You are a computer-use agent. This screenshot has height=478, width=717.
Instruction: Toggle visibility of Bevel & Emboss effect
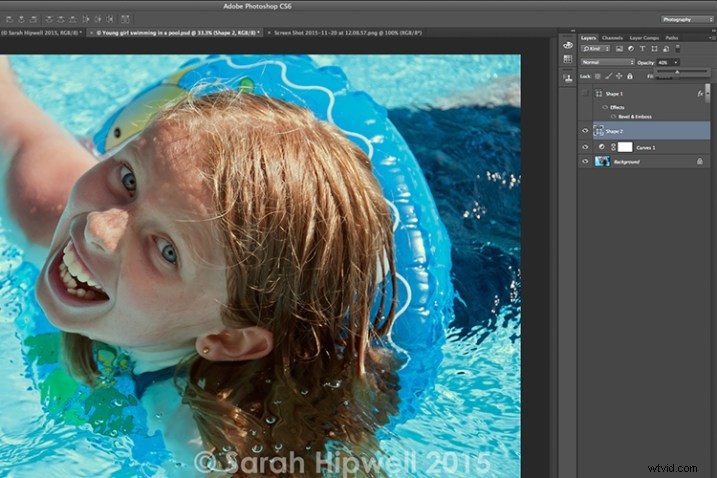[613, 117]
